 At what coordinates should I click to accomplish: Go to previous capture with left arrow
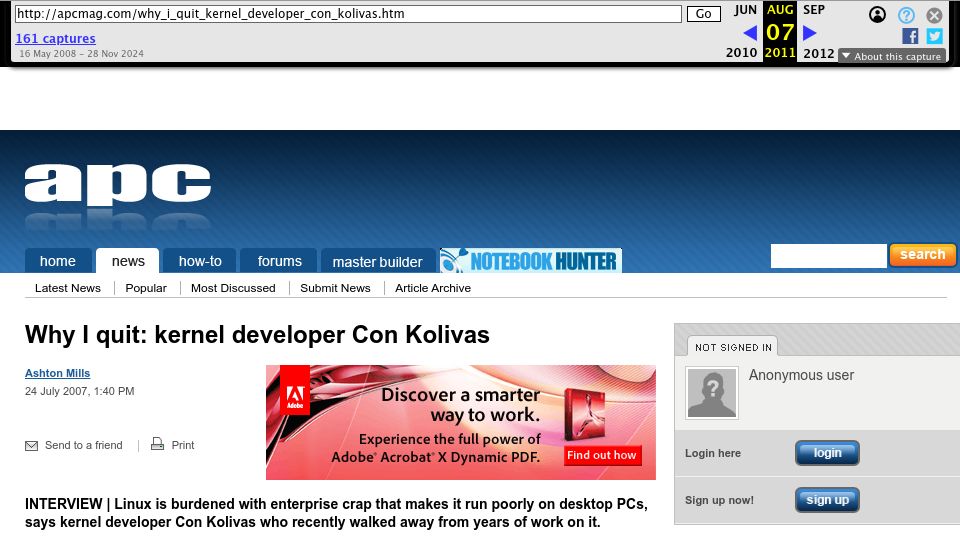(750, 33)
